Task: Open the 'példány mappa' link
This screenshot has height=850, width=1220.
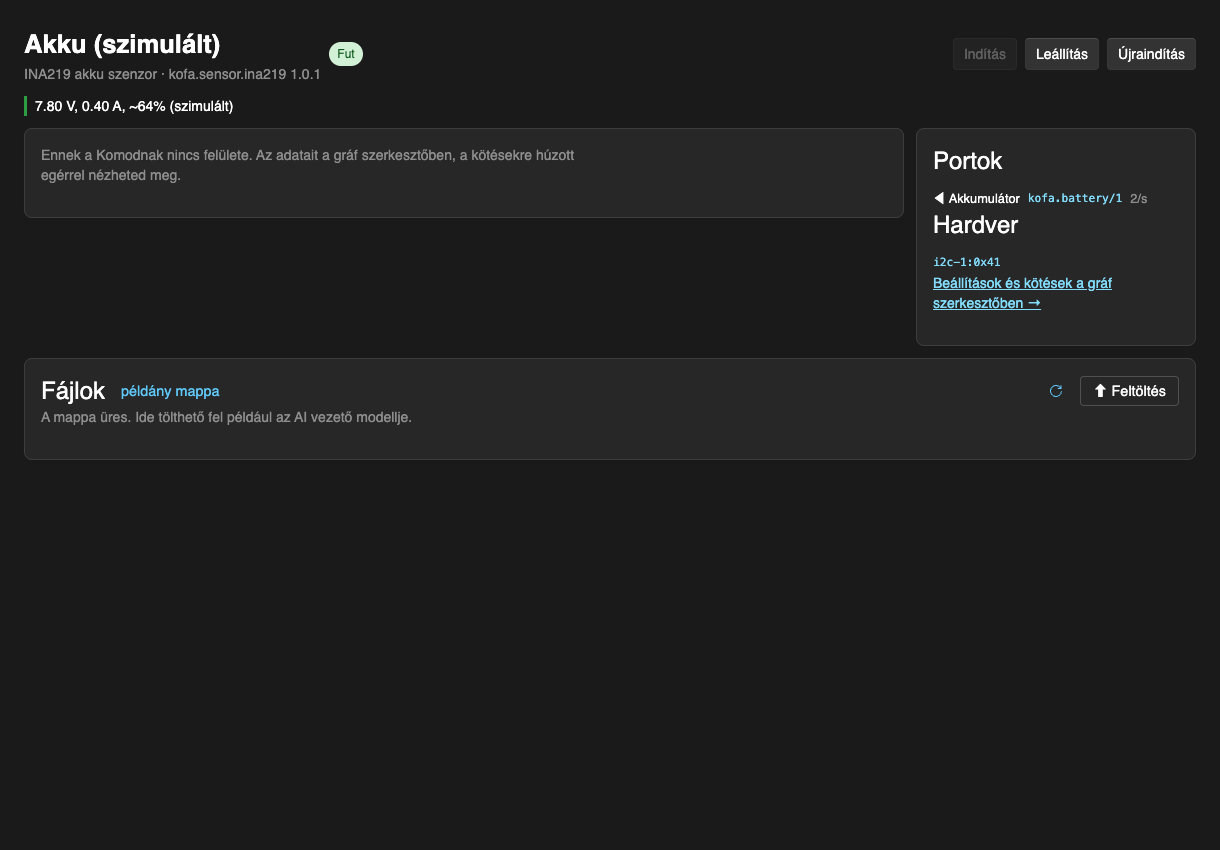Action: point(170,391)
